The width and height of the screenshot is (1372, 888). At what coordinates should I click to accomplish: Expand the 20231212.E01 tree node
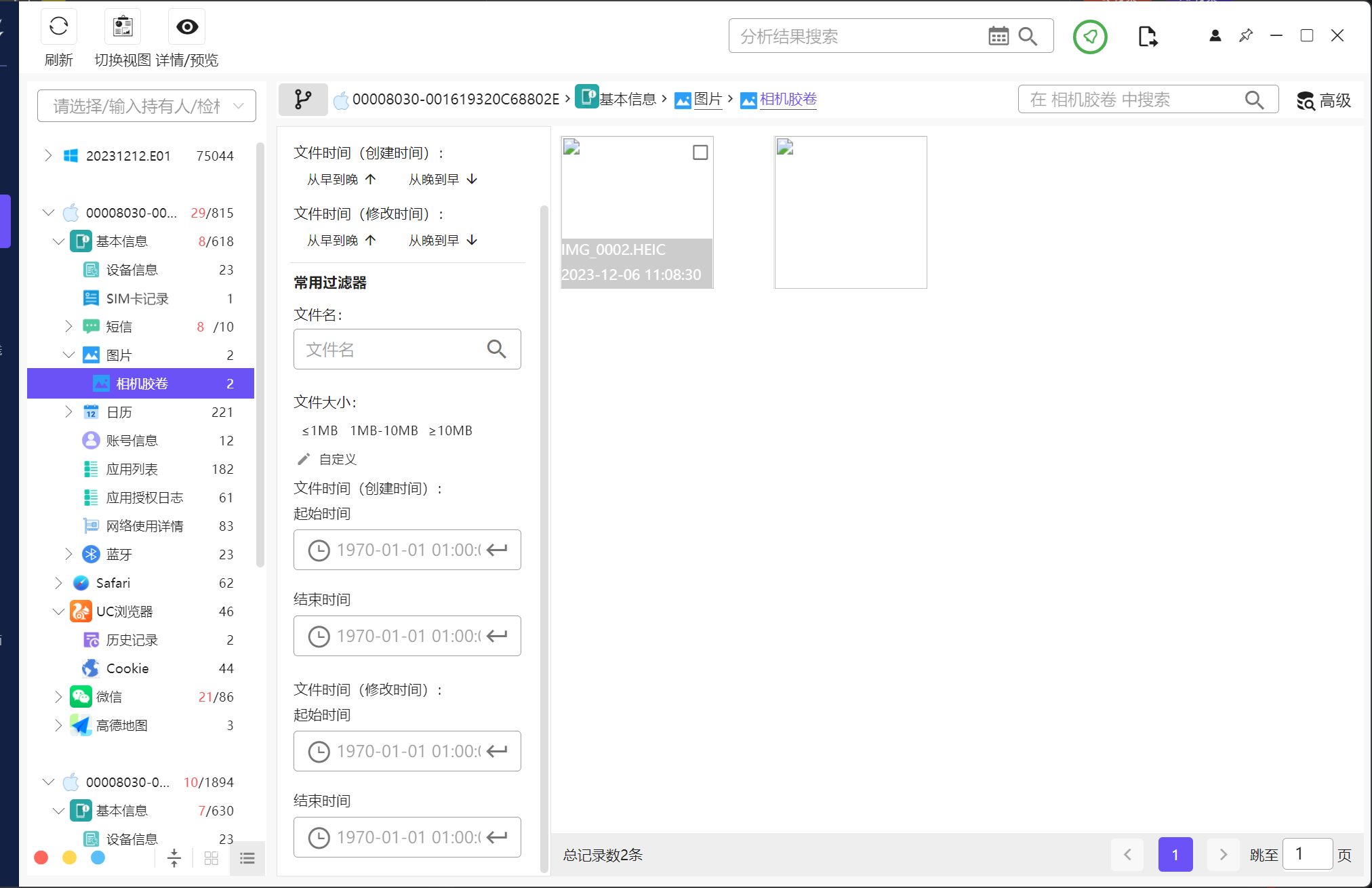(x=48, y=156)
